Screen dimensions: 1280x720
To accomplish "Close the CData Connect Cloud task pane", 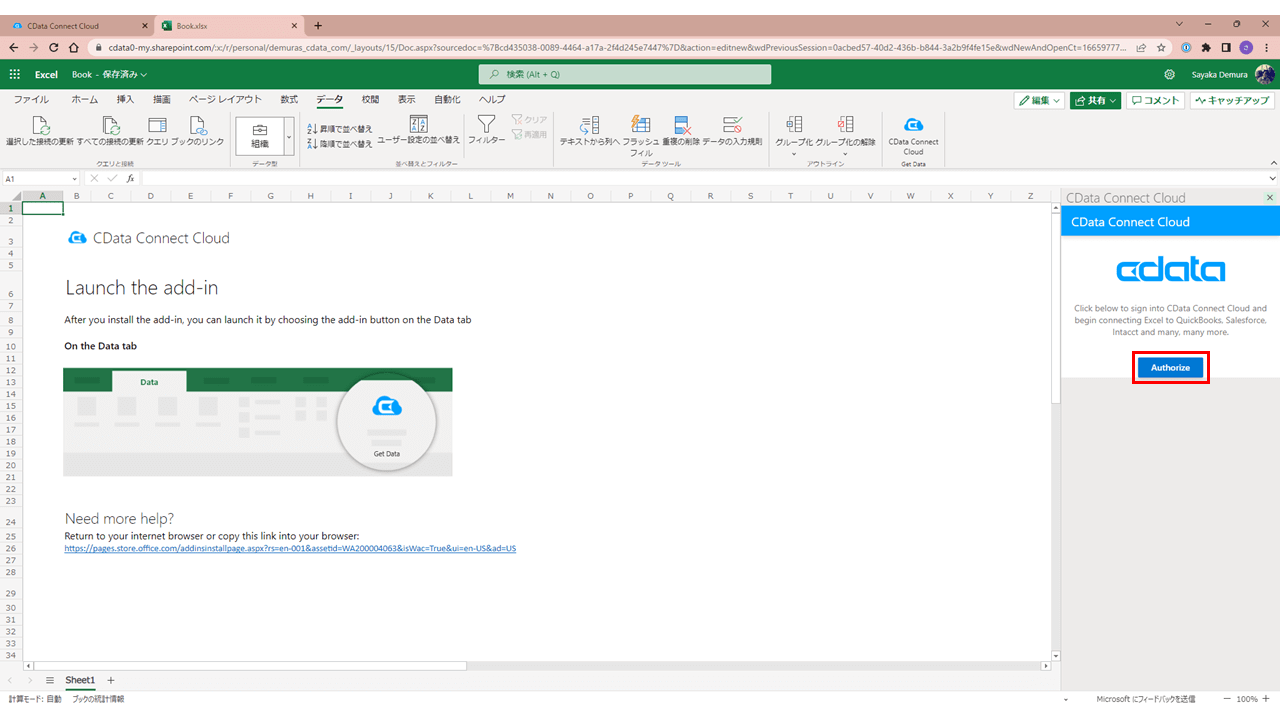I will click(1270, 198).
